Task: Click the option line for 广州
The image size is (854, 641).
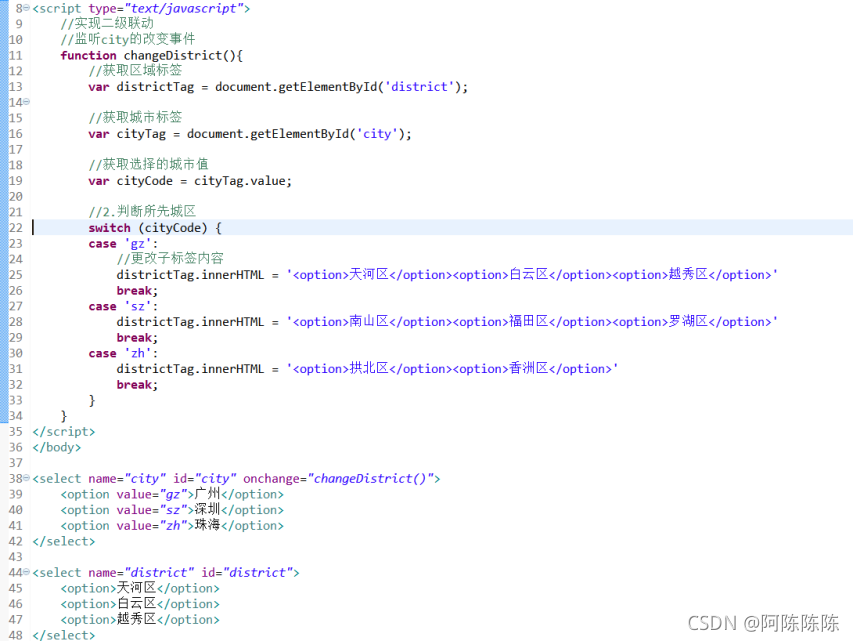Action: point(172,495)
